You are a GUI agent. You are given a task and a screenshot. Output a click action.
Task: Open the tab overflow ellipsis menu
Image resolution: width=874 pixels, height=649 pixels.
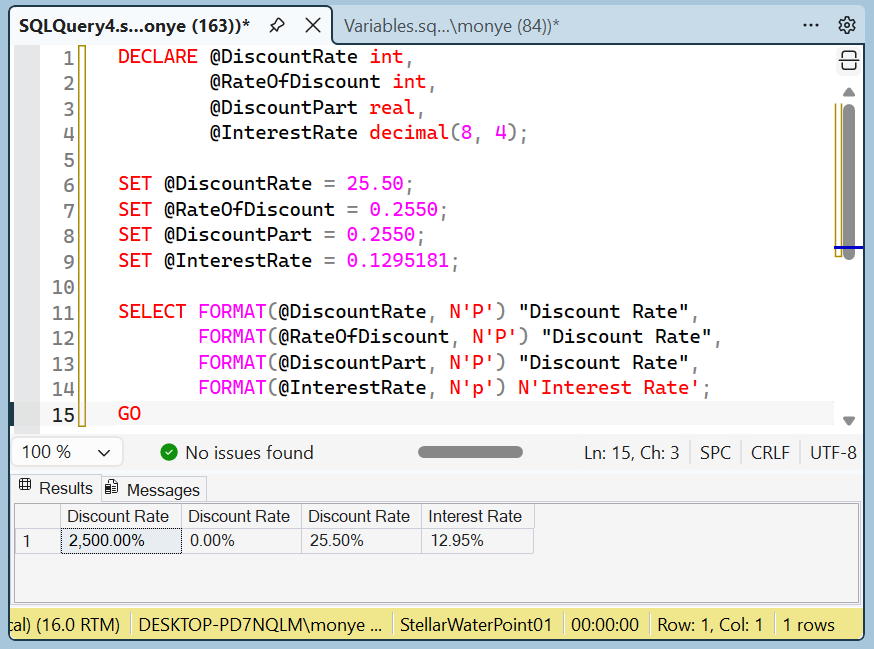(x=810, y=26)
